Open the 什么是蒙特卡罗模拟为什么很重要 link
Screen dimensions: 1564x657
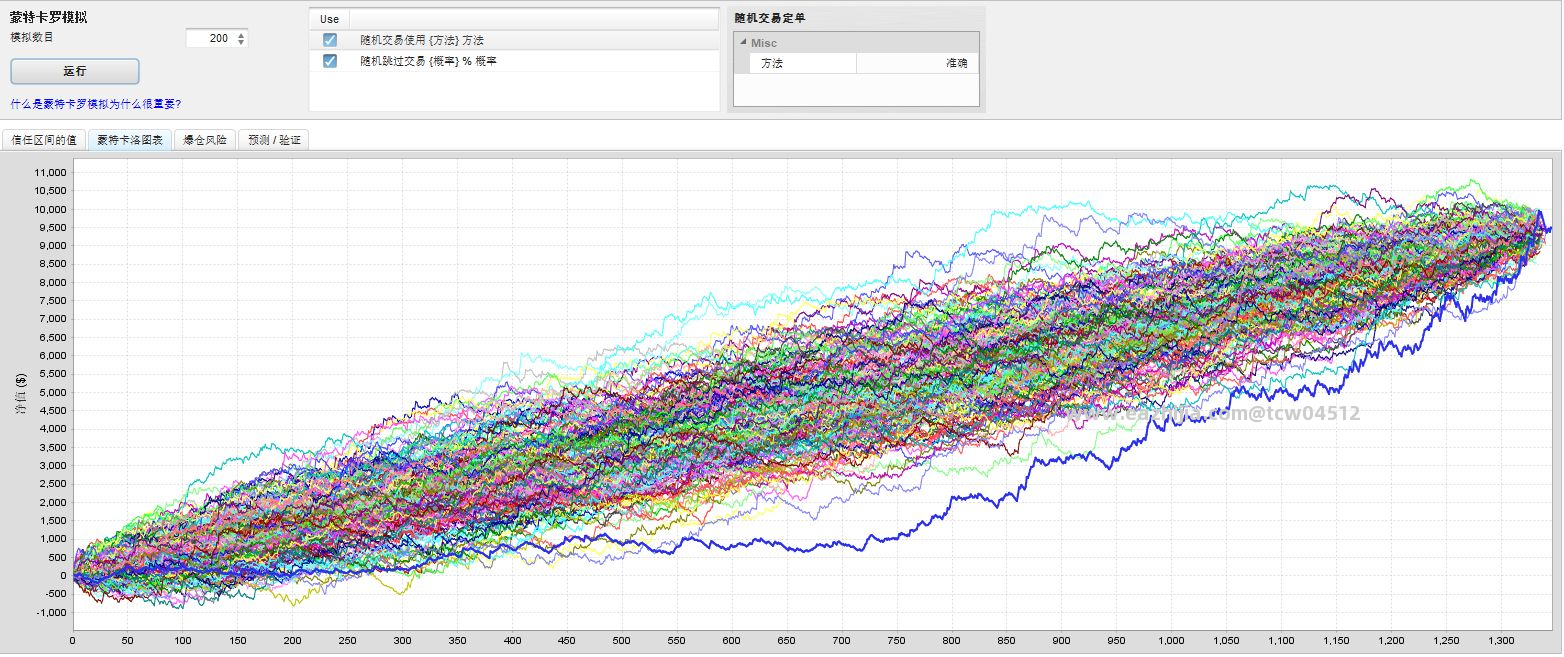click(x=96, y=103)
